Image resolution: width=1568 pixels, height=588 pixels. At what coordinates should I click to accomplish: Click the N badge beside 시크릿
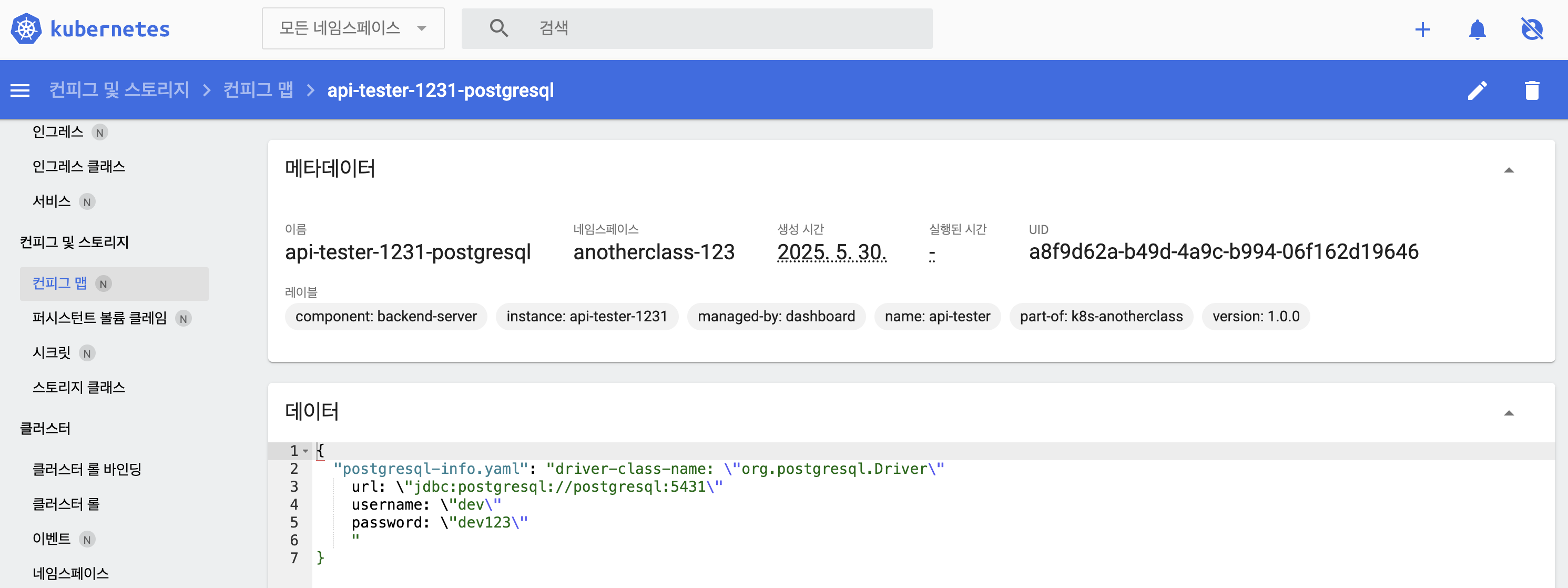(87, 353)
